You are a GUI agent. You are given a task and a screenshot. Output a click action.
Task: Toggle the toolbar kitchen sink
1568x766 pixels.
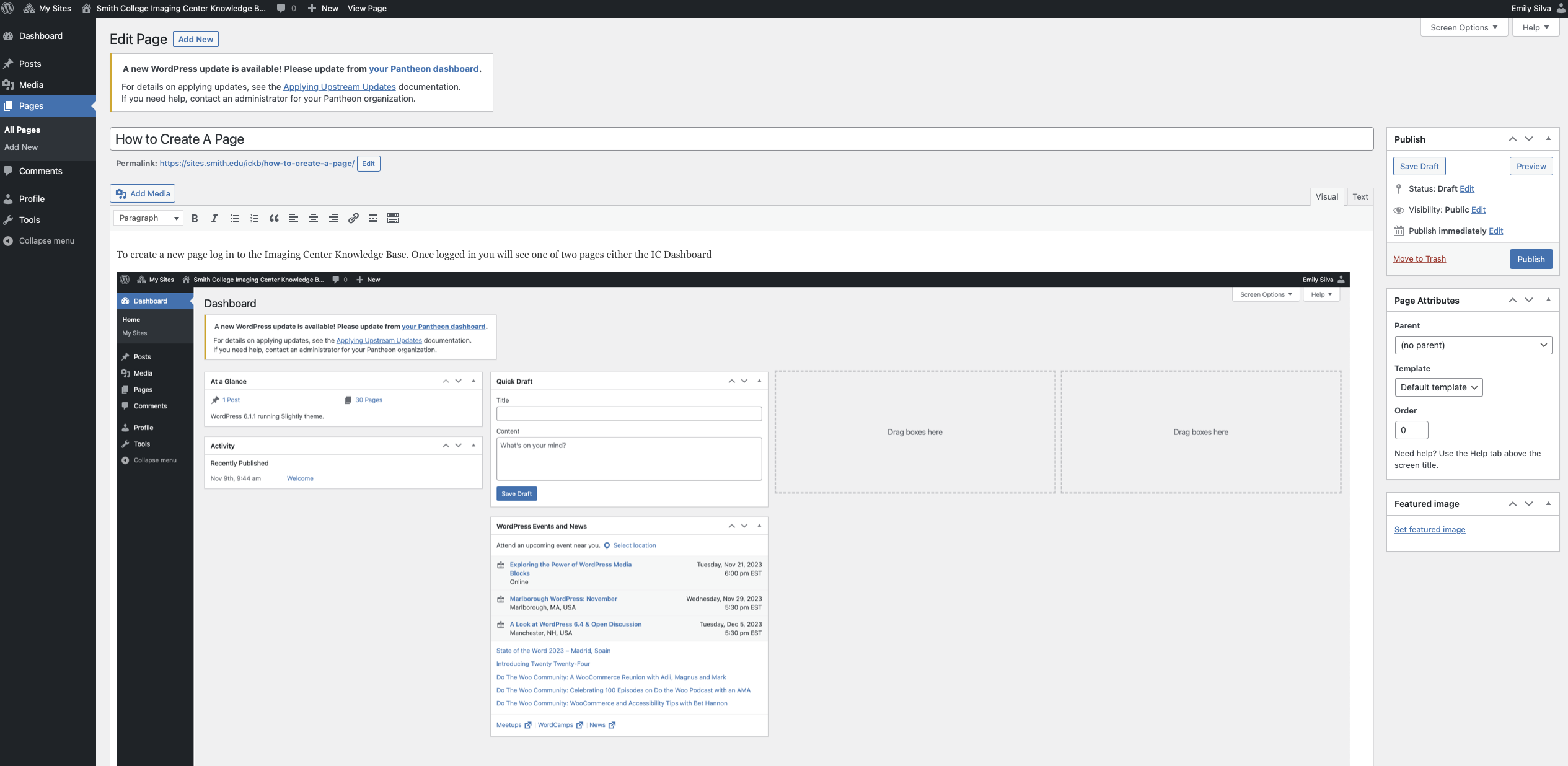pyautogui.click(x=393, y=218)
